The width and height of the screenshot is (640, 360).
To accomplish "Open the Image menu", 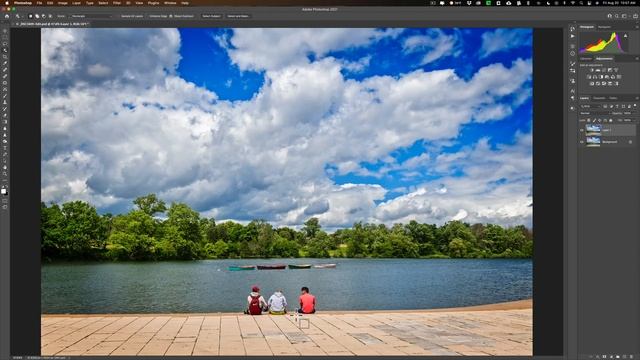I will point(62,3).
